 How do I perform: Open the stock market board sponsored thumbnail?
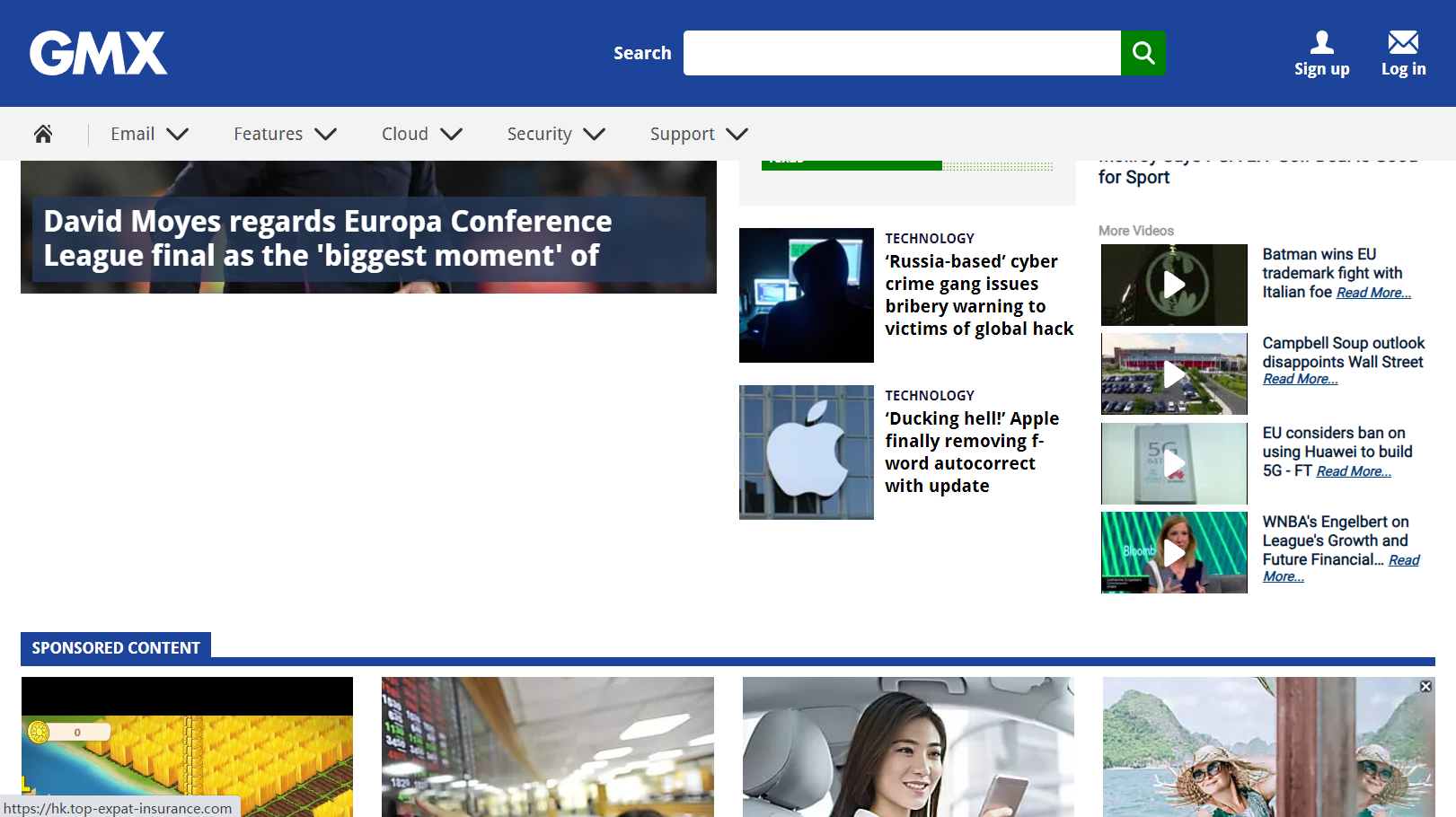pos(548,747)
